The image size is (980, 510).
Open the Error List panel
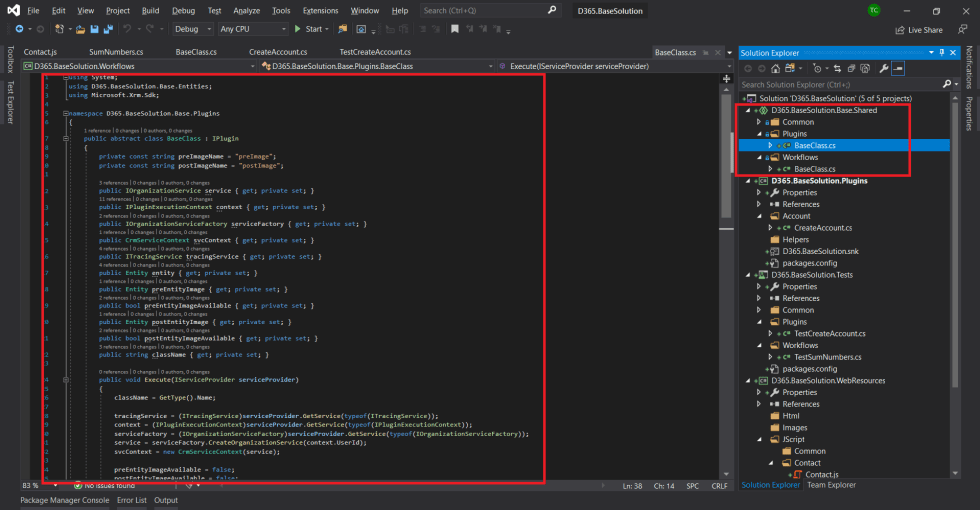click(x=131, y=500)
